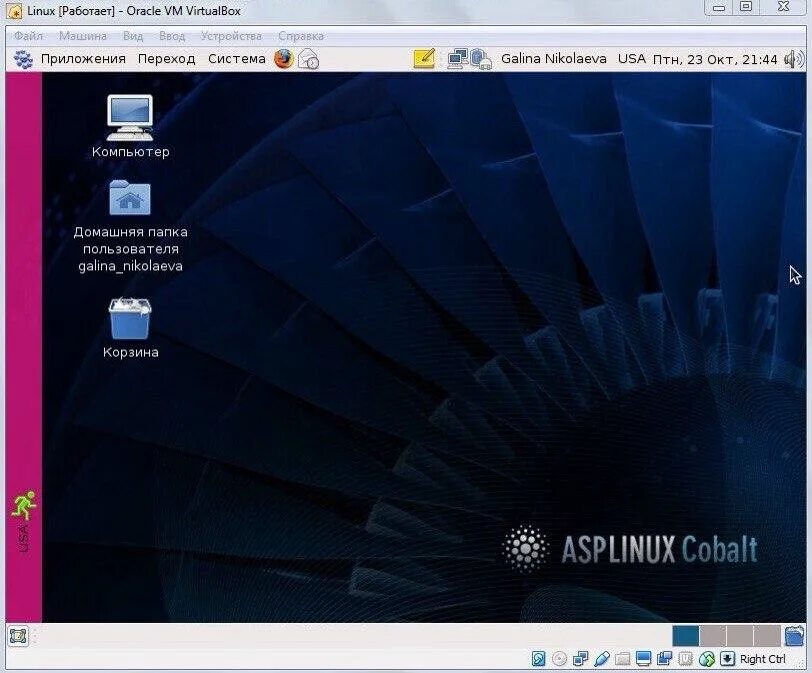Click the video capture display indicator

point(644,659)
